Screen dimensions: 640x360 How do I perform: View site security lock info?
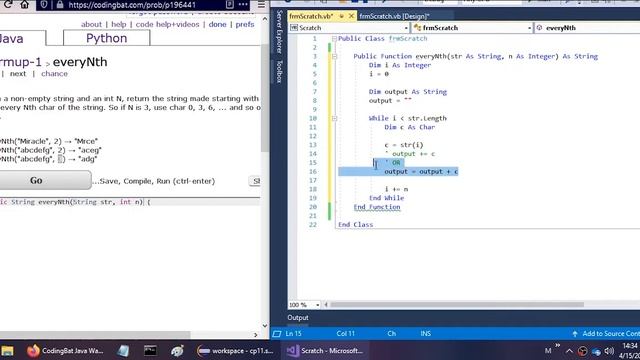pos(60,5)
